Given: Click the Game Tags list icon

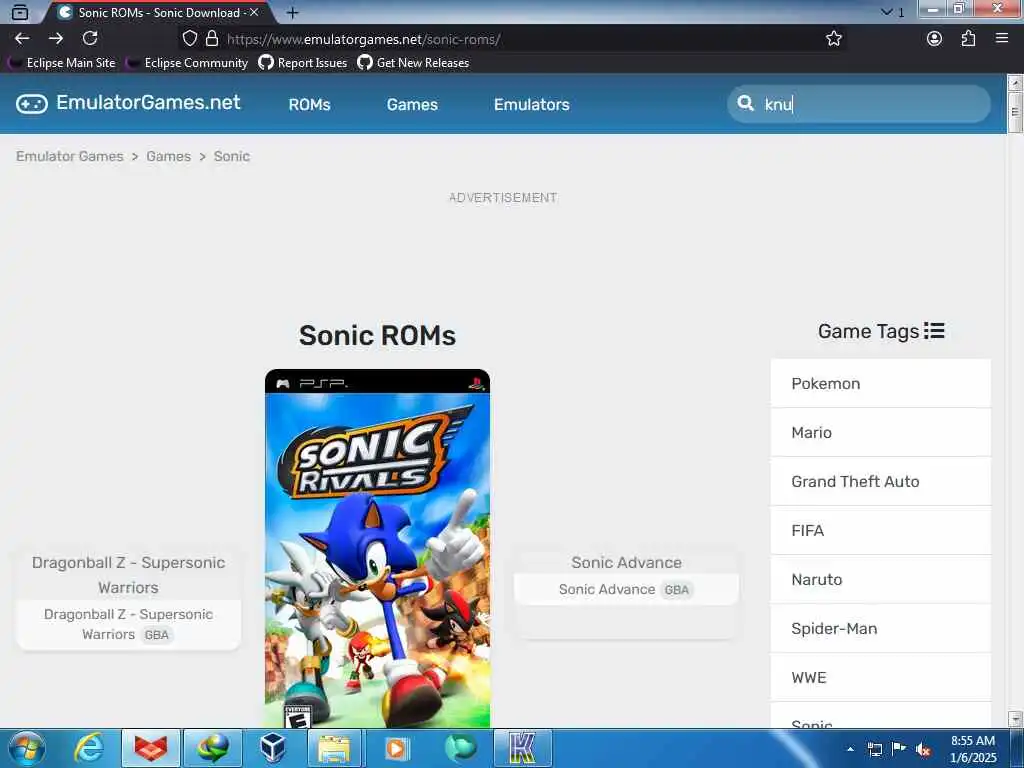Looking at the screenshot, I should pyautogui.click(x=934, y=331).
